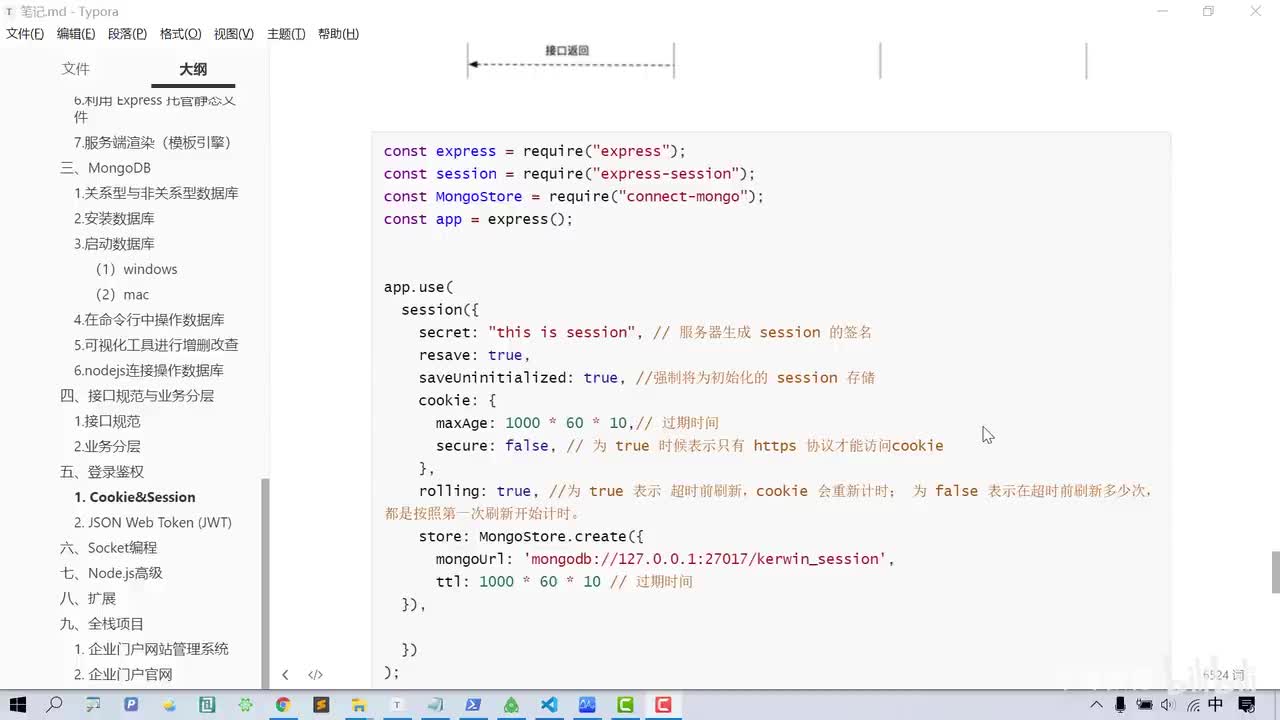Open the green gear app in taskbar
Viewport: 1280px width, 720px height.
pos(245,705)
